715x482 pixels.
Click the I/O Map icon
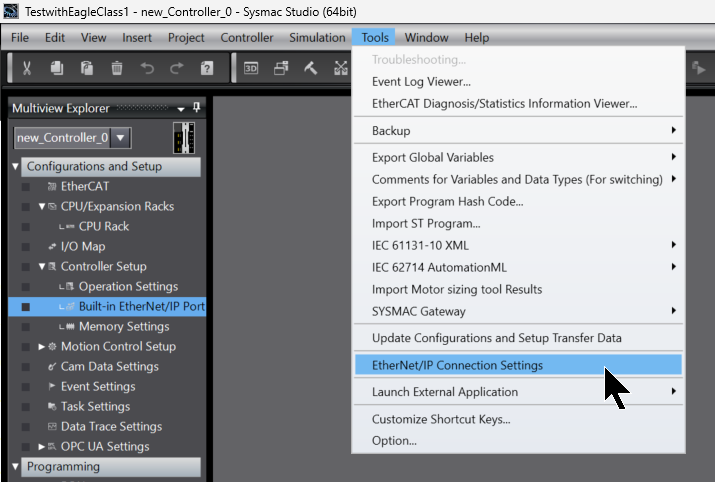tap(52, 247)
